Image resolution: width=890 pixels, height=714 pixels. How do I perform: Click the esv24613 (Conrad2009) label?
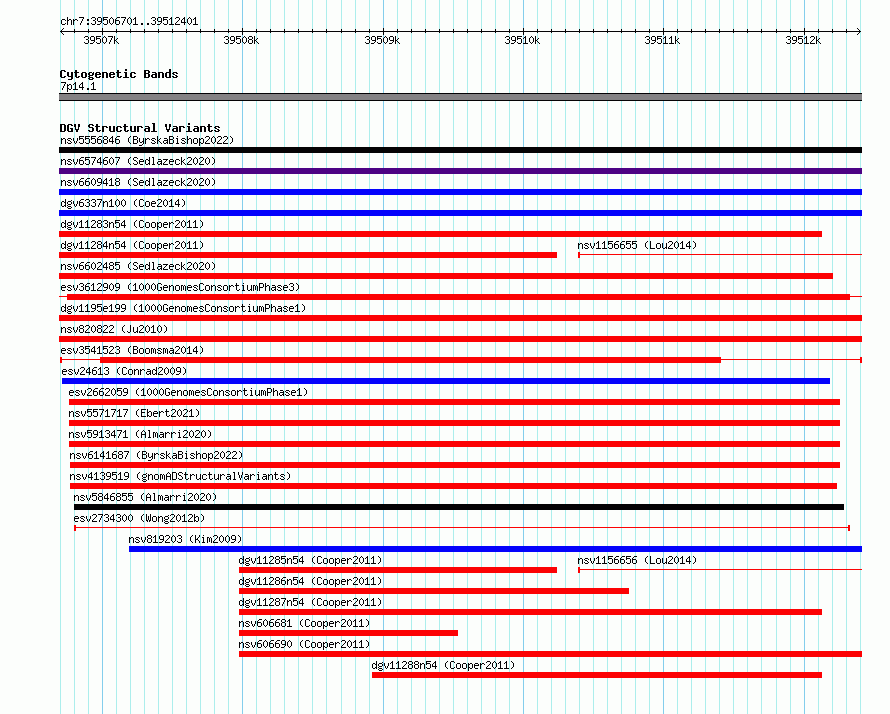click(x=124, y=371)
